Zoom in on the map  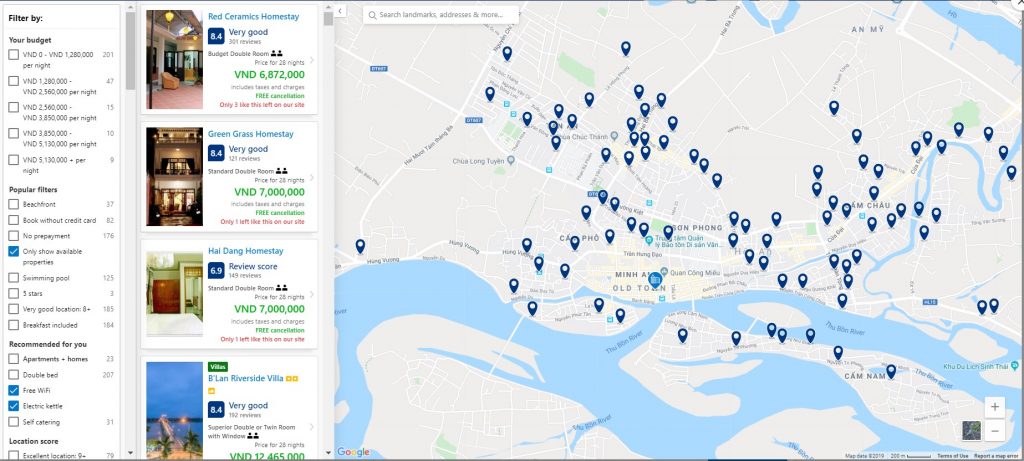(x=994, y=407)
